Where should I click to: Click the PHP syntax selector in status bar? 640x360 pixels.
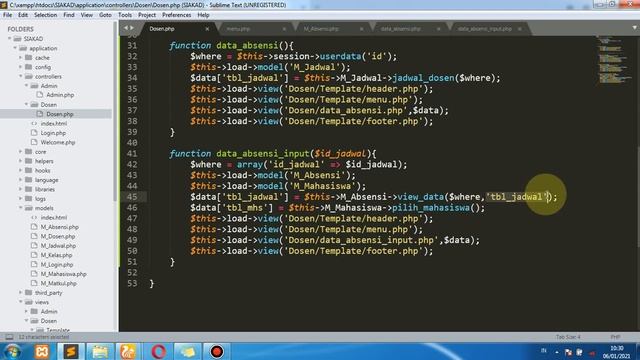pos(615,337)
